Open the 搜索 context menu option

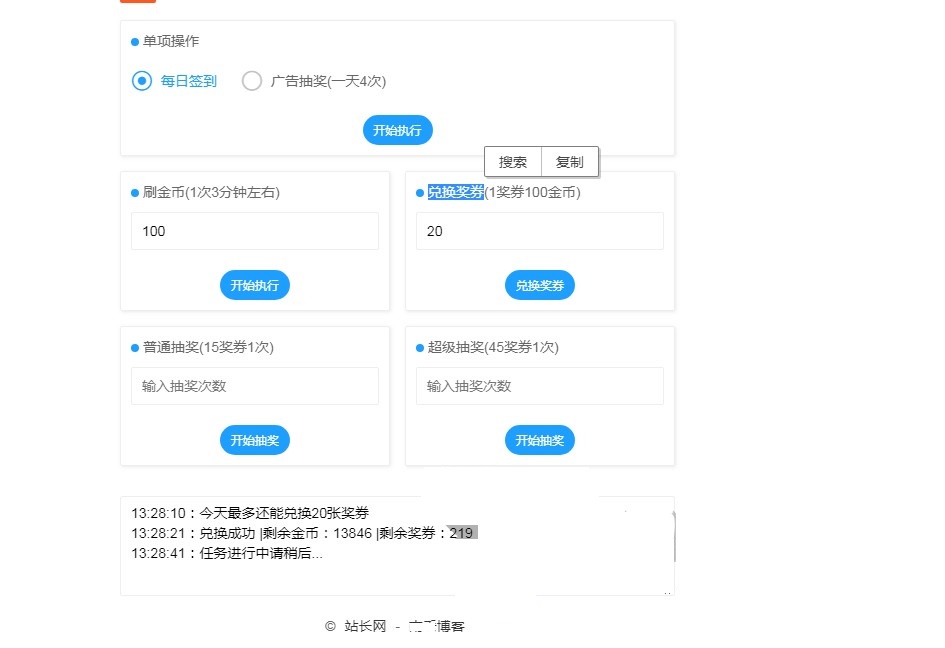coord(513,161)
